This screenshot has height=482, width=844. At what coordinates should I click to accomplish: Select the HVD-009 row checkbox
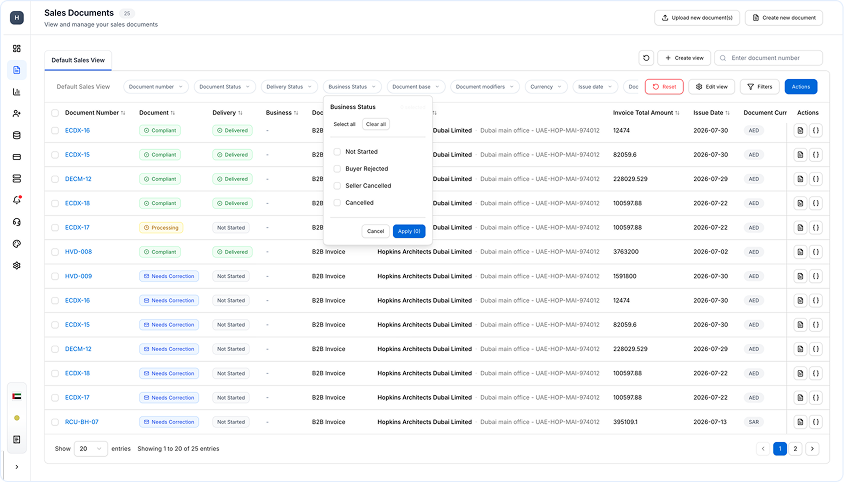pos(55,276)
